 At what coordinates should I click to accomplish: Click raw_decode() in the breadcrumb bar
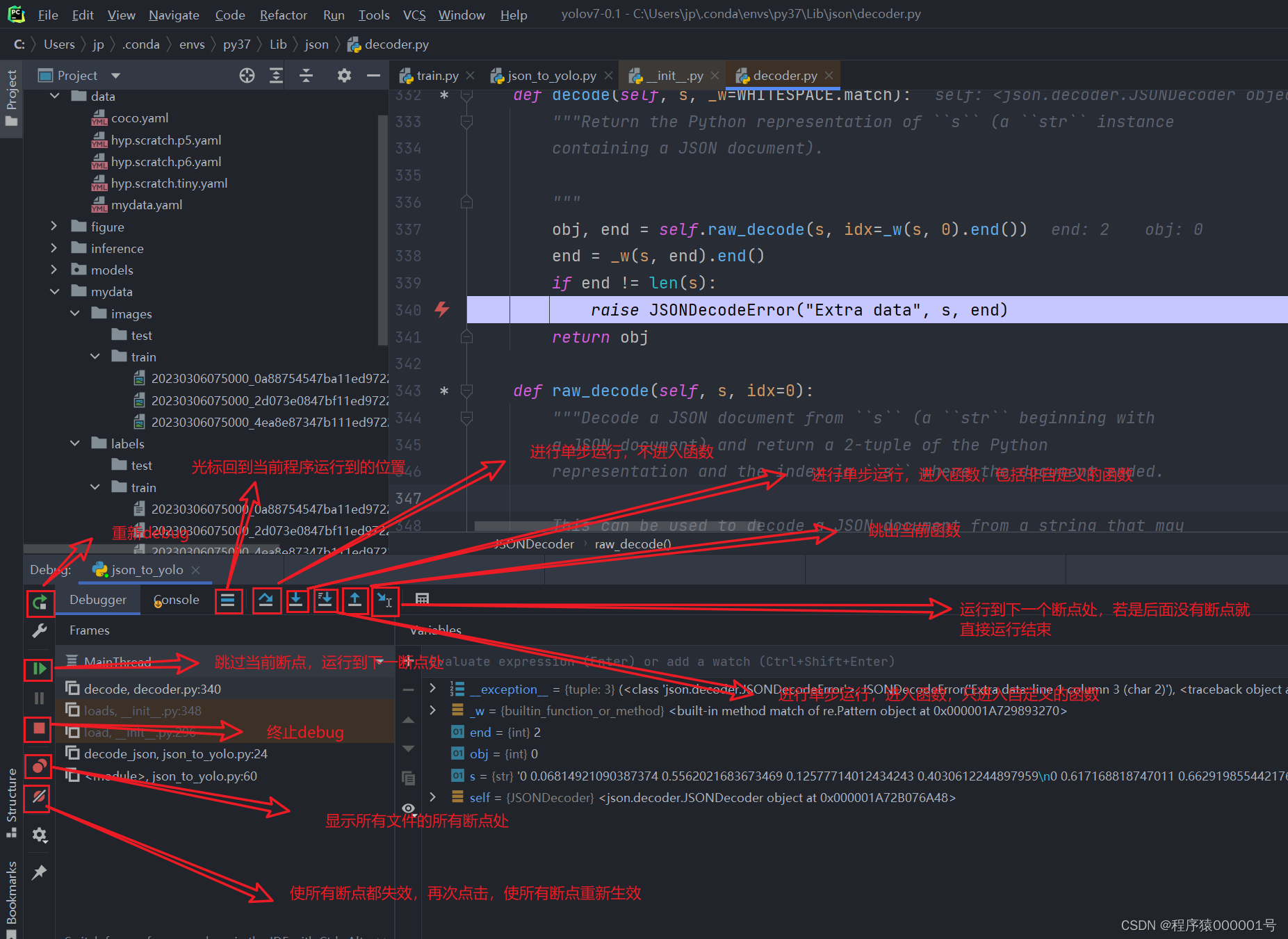pyautogui.click(x=632, y=544)
